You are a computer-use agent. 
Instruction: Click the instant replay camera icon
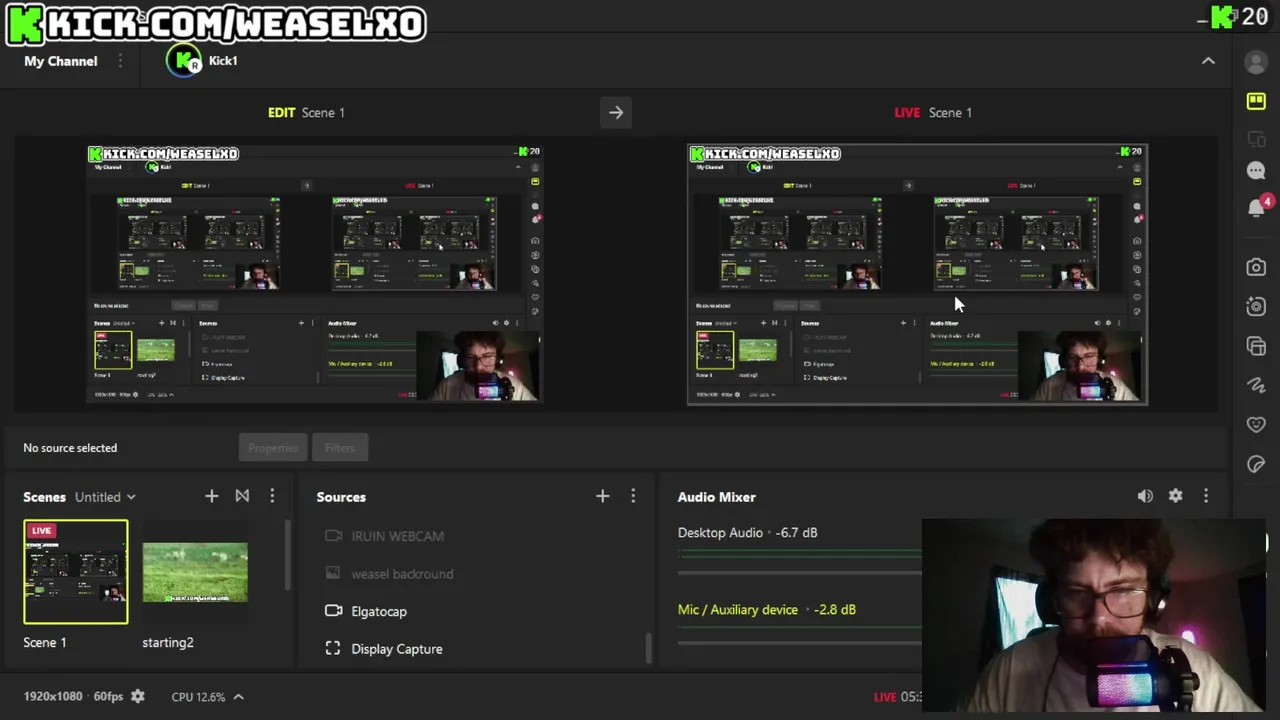coord(1256,306)
